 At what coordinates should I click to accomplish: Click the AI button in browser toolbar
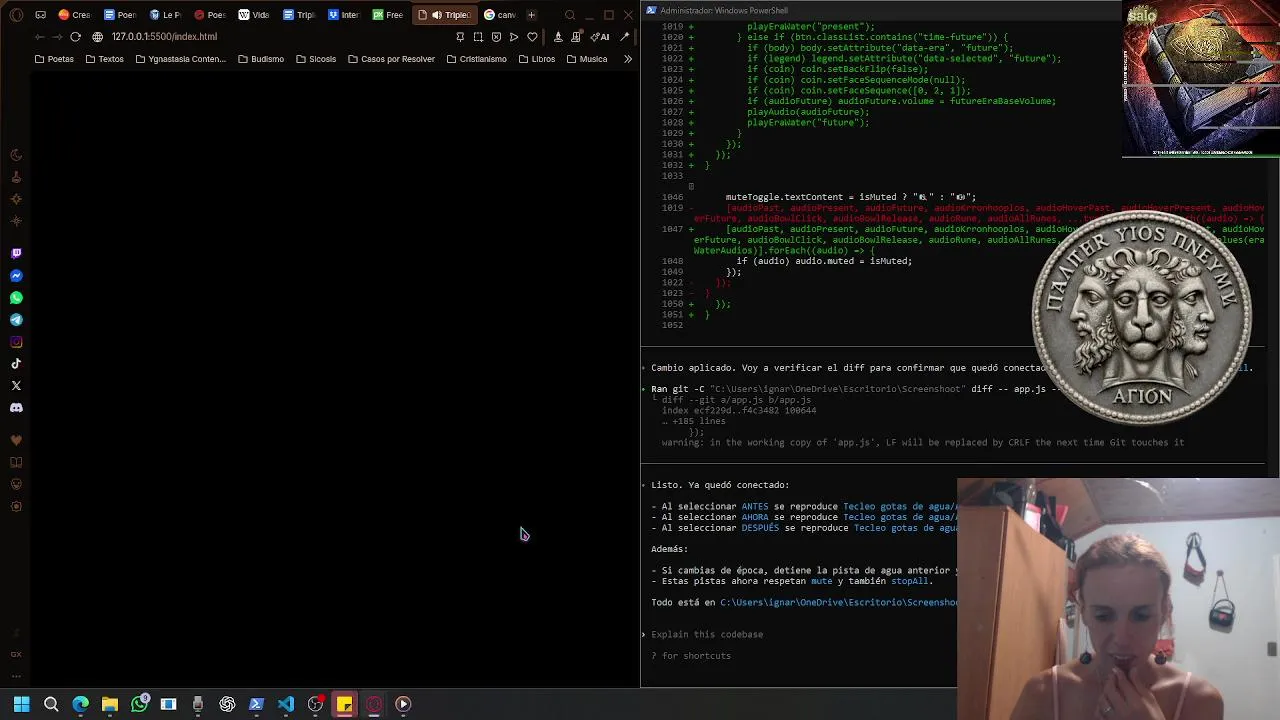[600, 37]
